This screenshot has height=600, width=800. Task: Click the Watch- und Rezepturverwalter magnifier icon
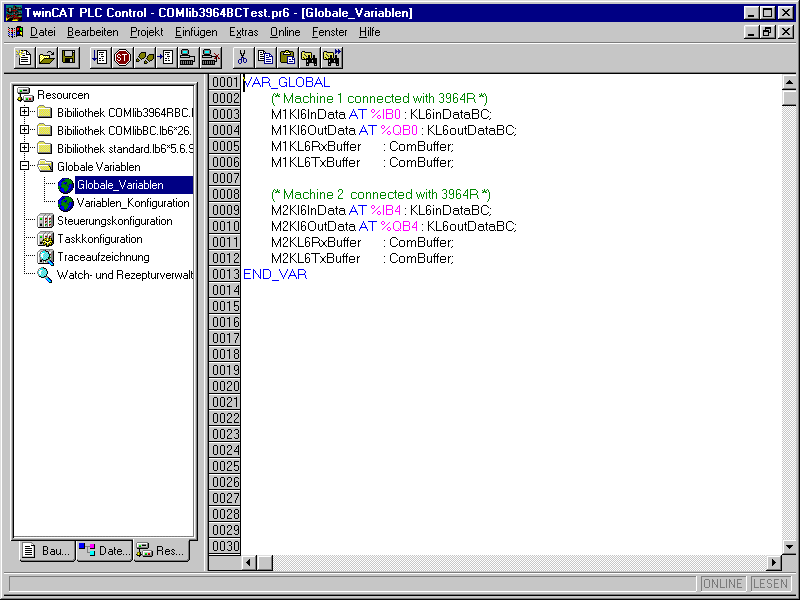[45, 275]
